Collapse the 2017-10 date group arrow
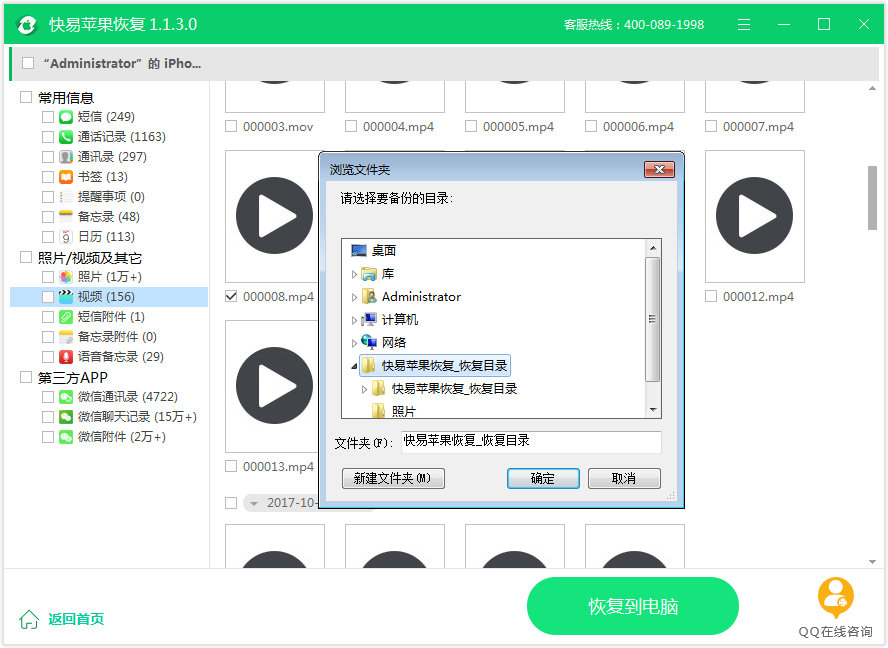This screenshot has width=888, height=648. 254,503
